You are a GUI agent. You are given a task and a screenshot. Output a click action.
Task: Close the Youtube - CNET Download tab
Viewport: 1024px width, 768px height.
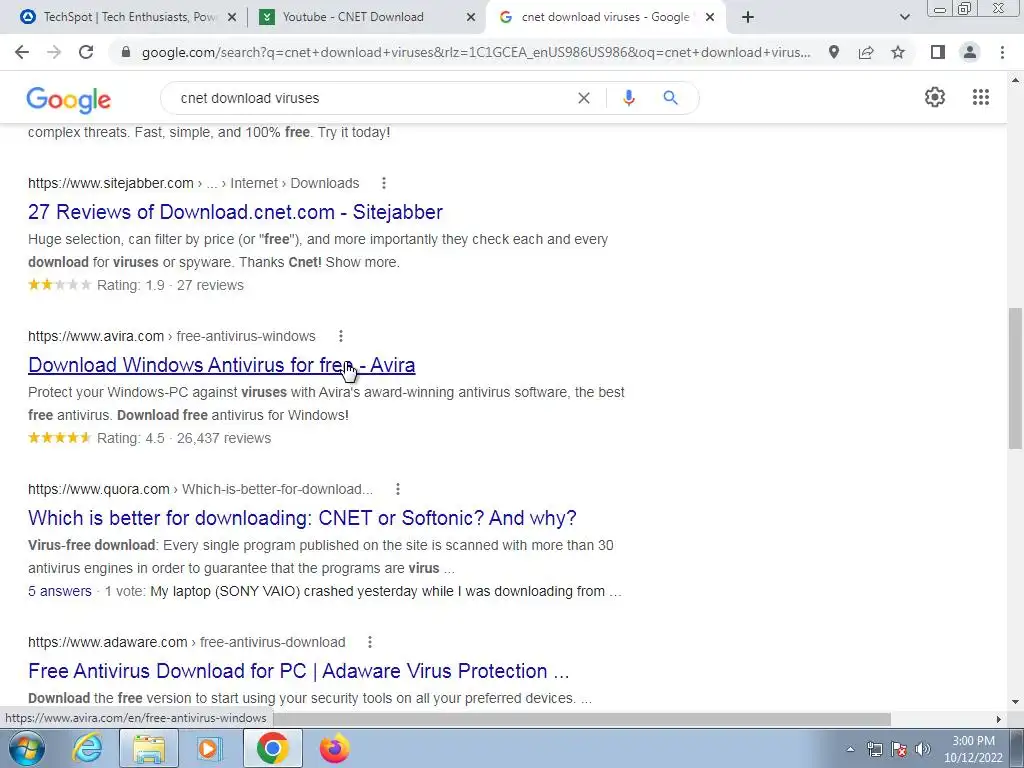coord(471,18)
